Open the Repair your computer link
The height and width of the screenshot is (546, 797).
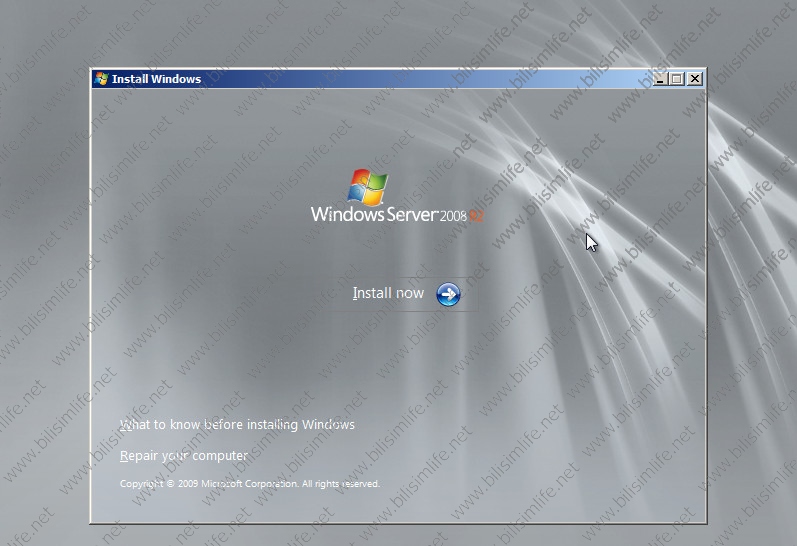point(183,456)
